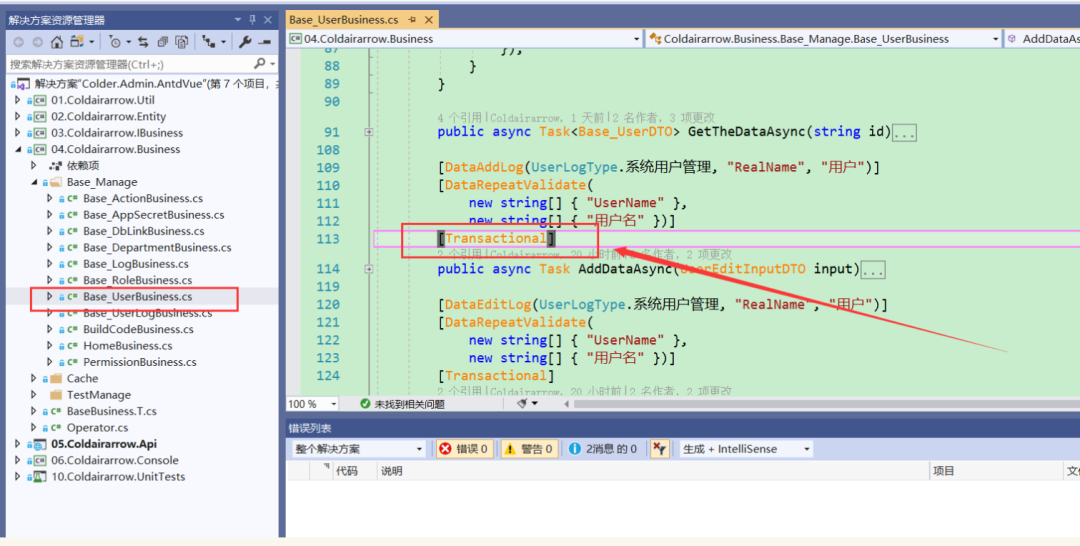Image resolution: width=1080 pixels, height=546 pixels.
Task: Click the back navigation arrow in Solution Explorer
Action: pos(19,42)
